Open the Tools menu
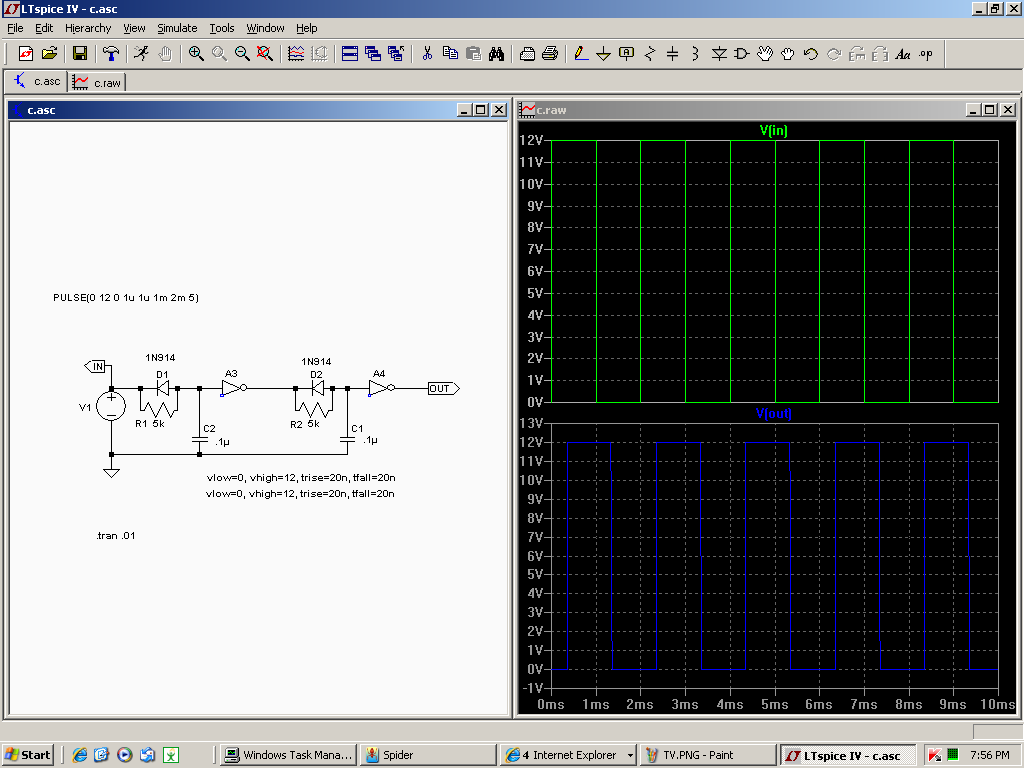Viewport: 1024px width, 768px height. 221,28
